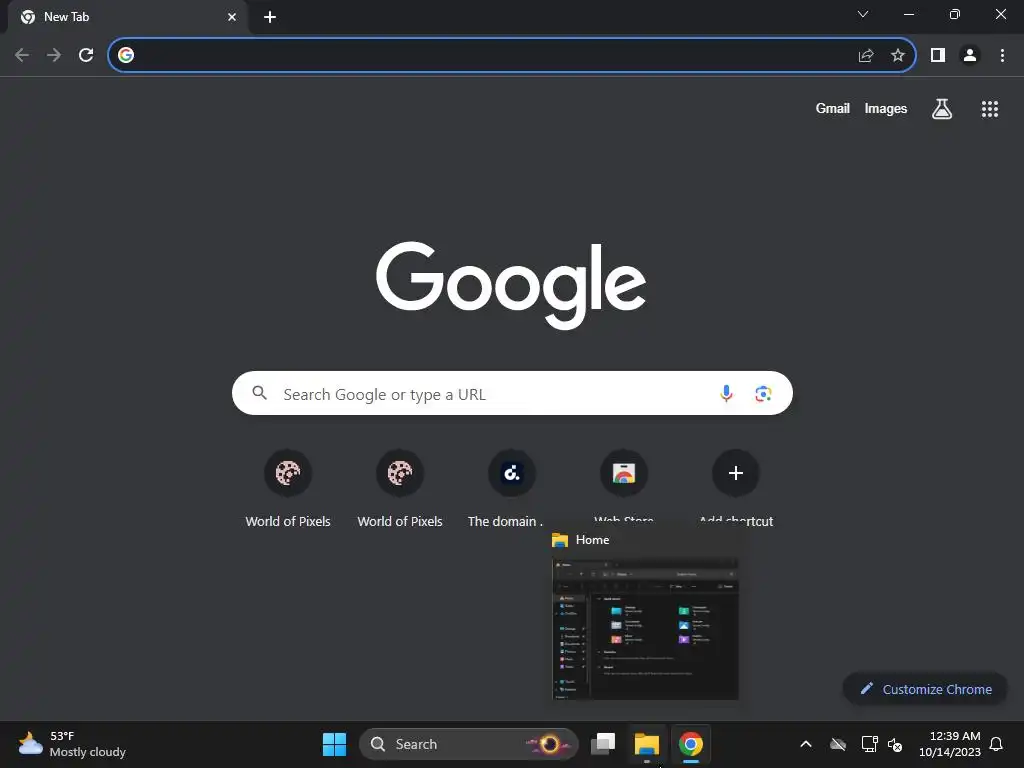Open the first World of Pixels shortcut
Viewport: 1024px width, 768px height.
point(288,488)
